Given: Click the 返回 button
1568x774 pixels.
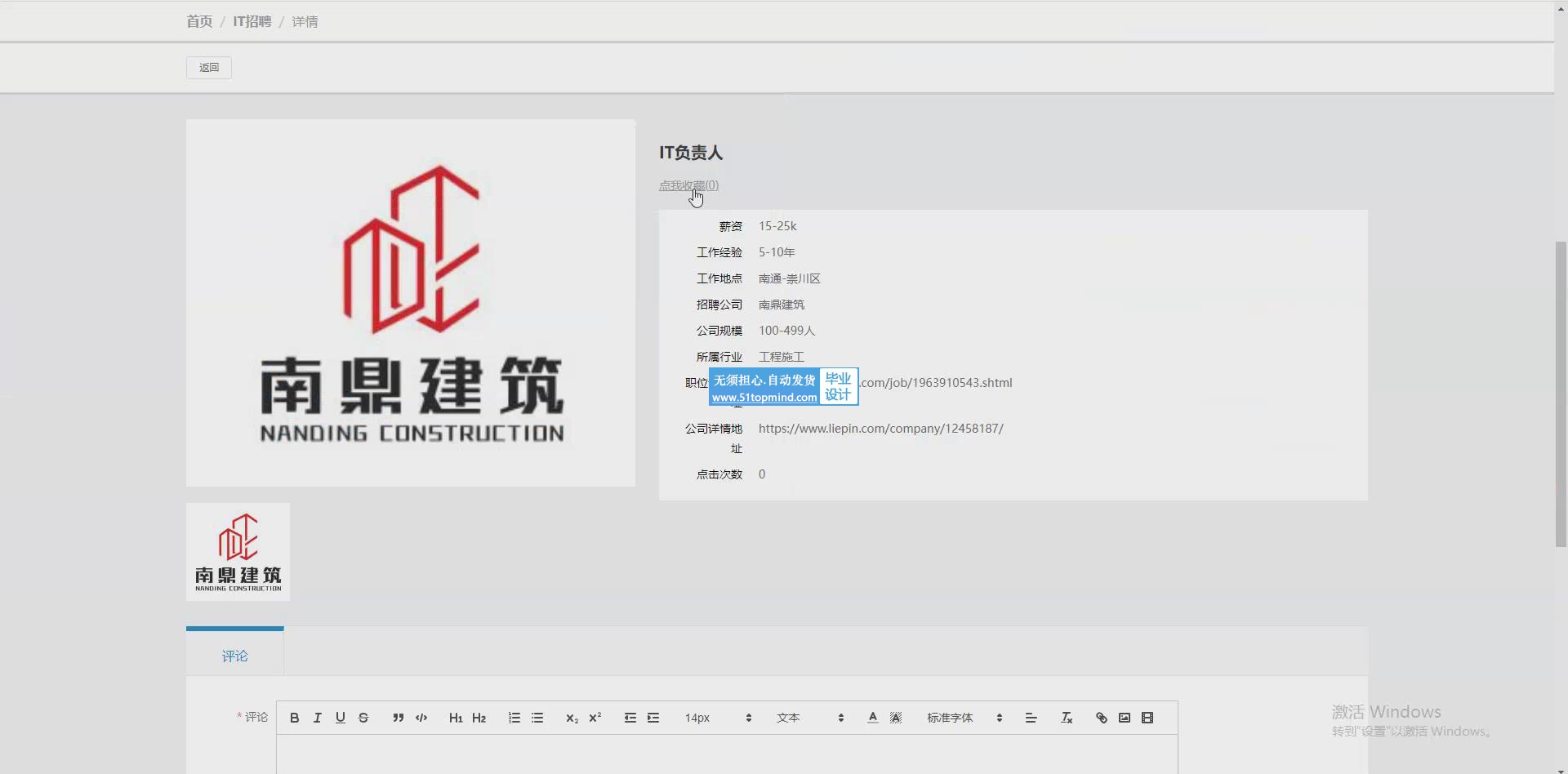Looking at the screenshot, I should point(209,68).
